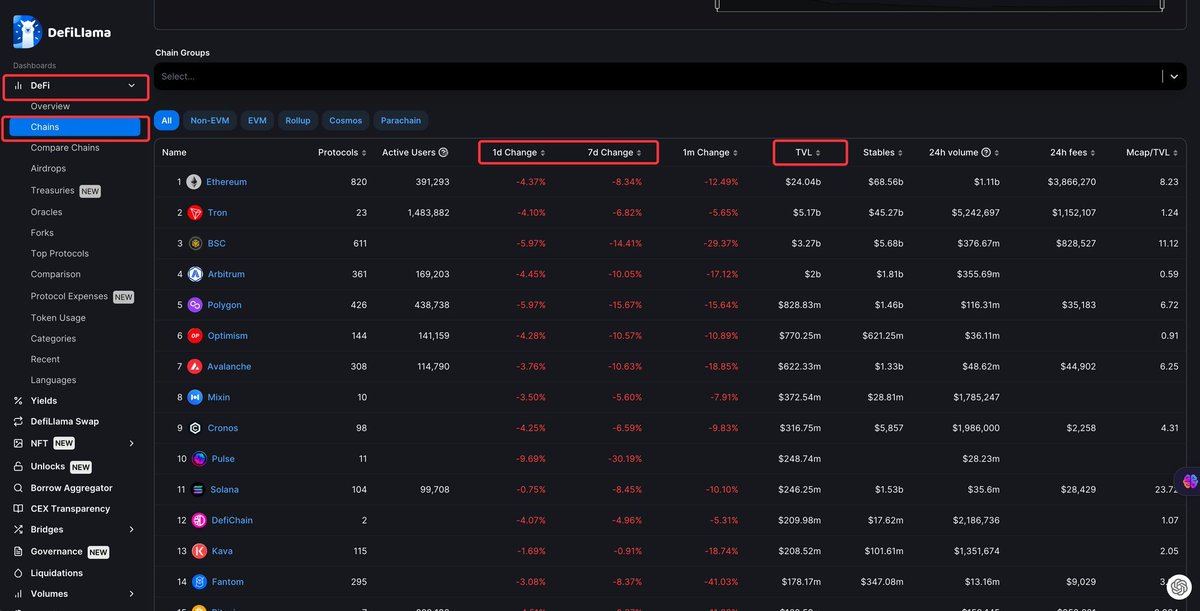The width and height of the screenshot is (1200, 611).
Task: Open the Arbitrum chain link
Action: point(225,274)
